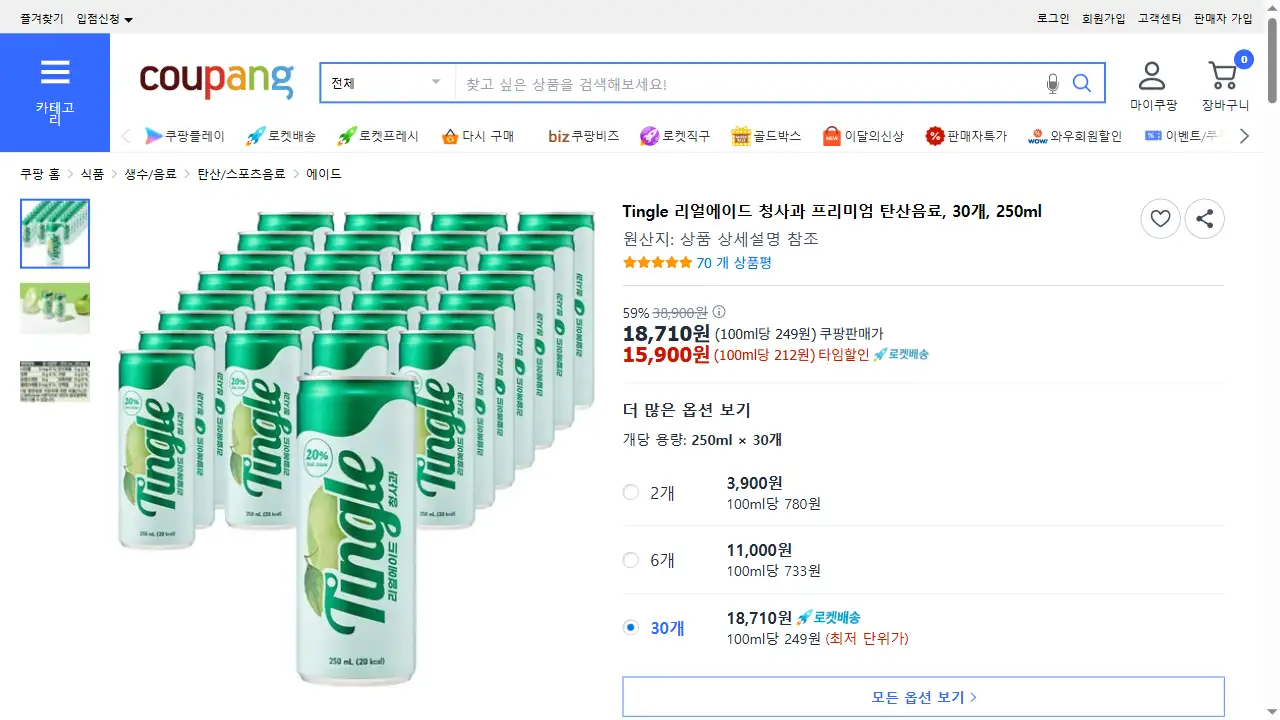
Task: Select second thumbnail with green apples
Action: click(55, 309)
